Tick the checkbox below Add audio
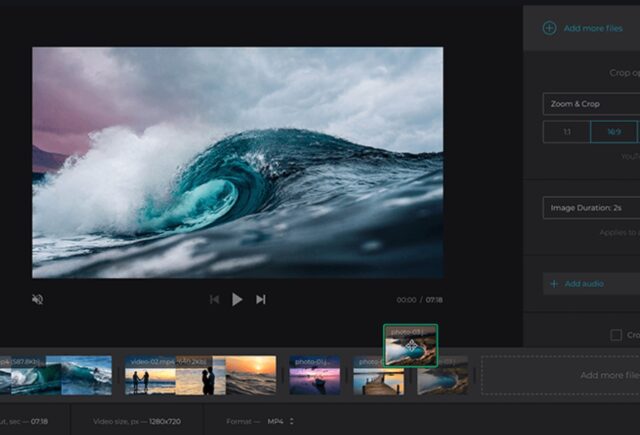 (616, 335)
